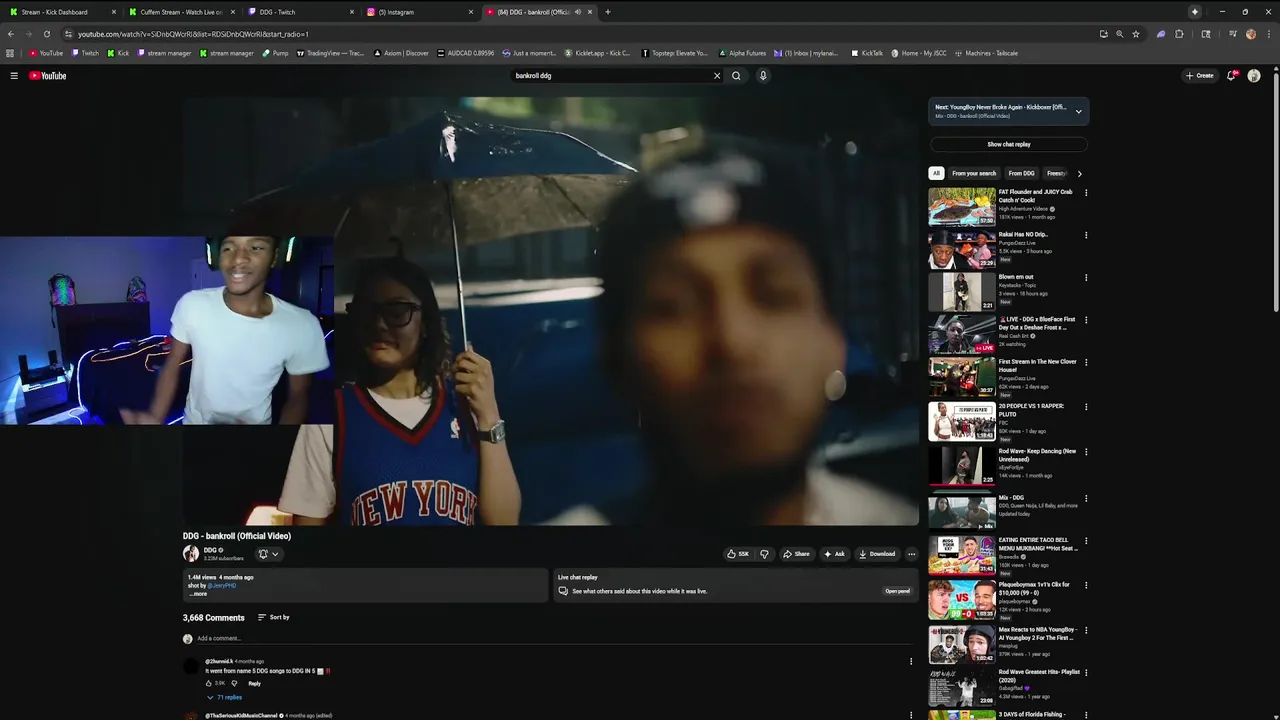Open notification bell dropdown for DDG channel
Viewport: 1280px width, 720px height.
tap(269, 554)
